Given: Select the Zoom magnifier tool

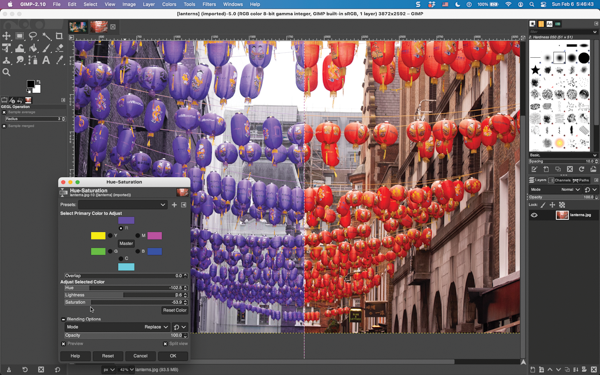Looking at the screenshot, I should click(x=7, y=72).
